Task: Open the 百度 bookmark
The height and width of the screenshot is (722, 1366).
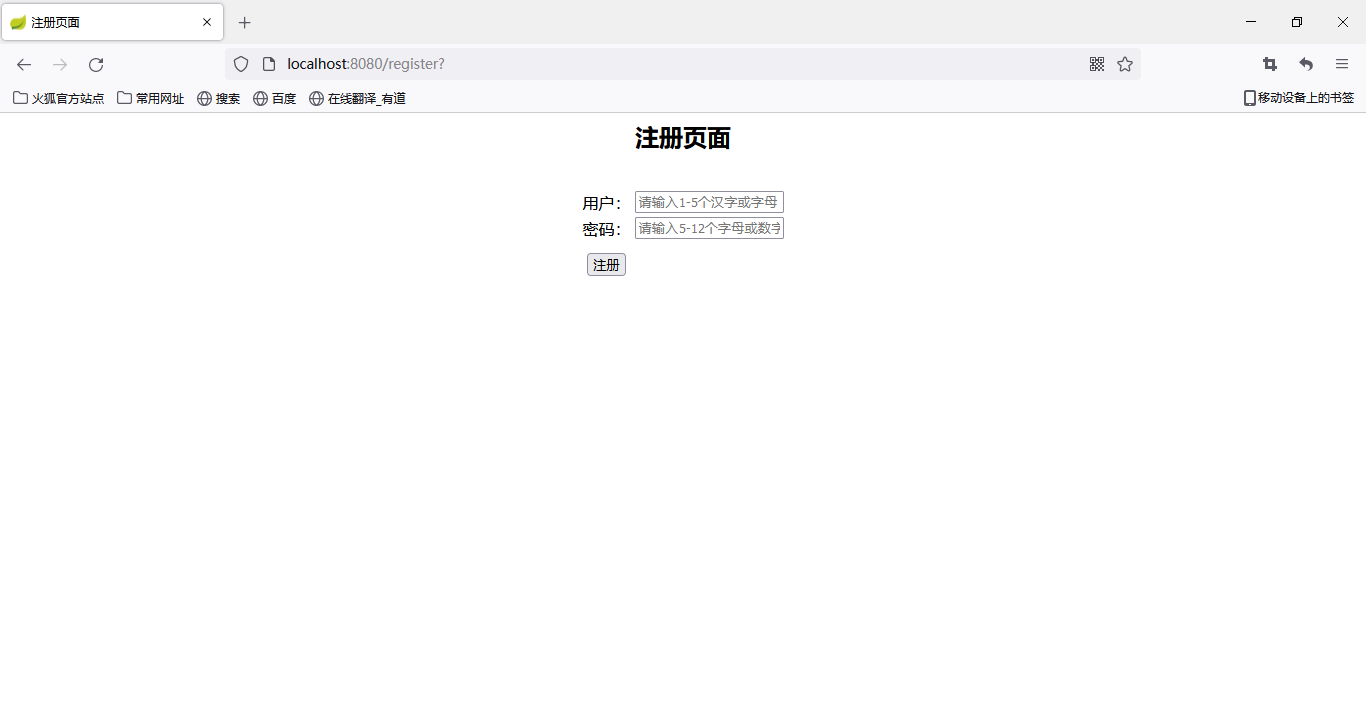Action: click(274, 98)
